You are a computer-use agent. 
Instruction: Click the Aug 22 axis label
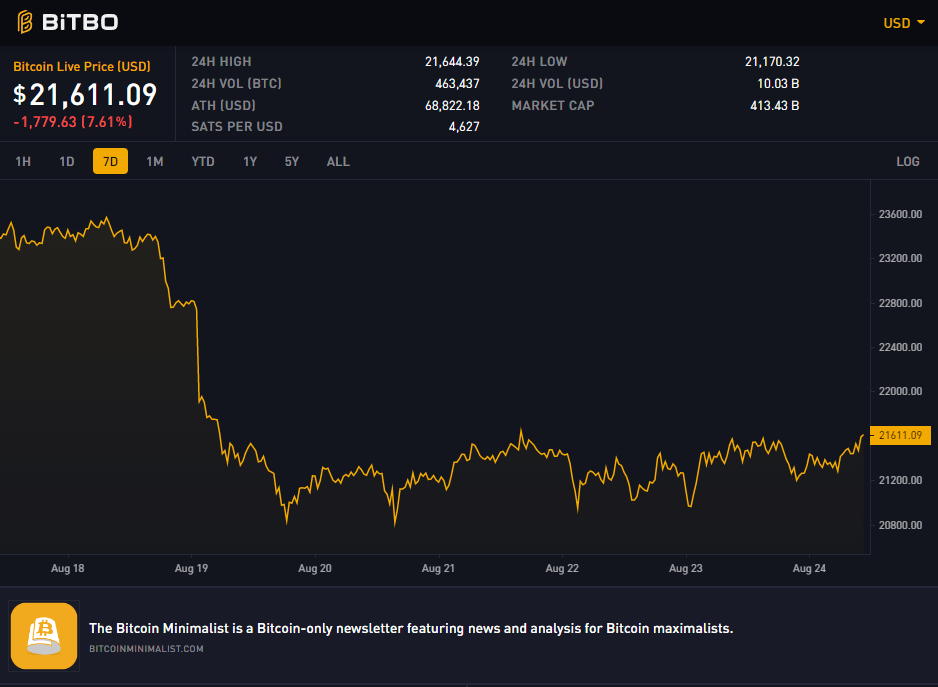pos(562,569)
